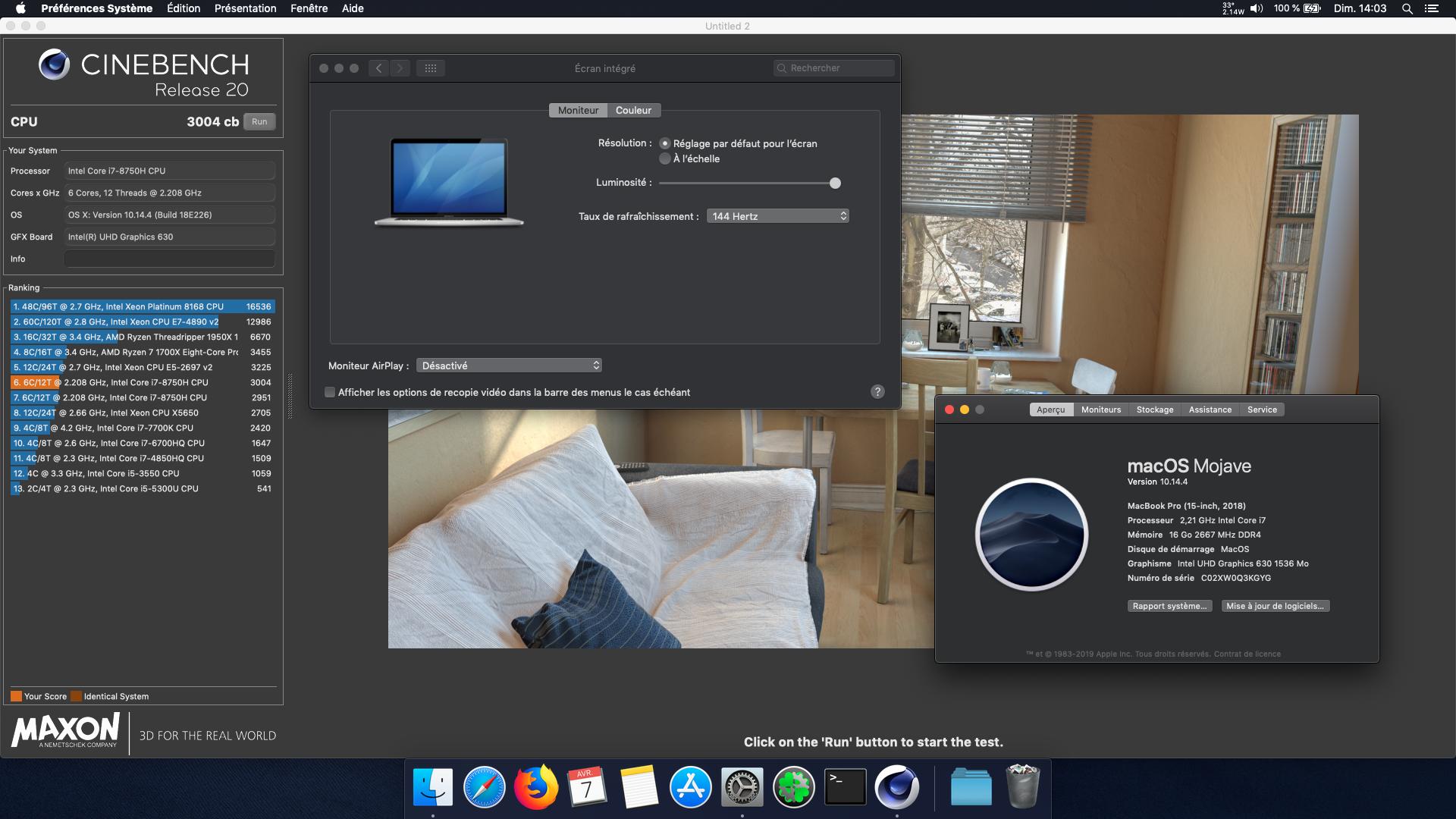Launch Safari from the dock

(485, 787)
